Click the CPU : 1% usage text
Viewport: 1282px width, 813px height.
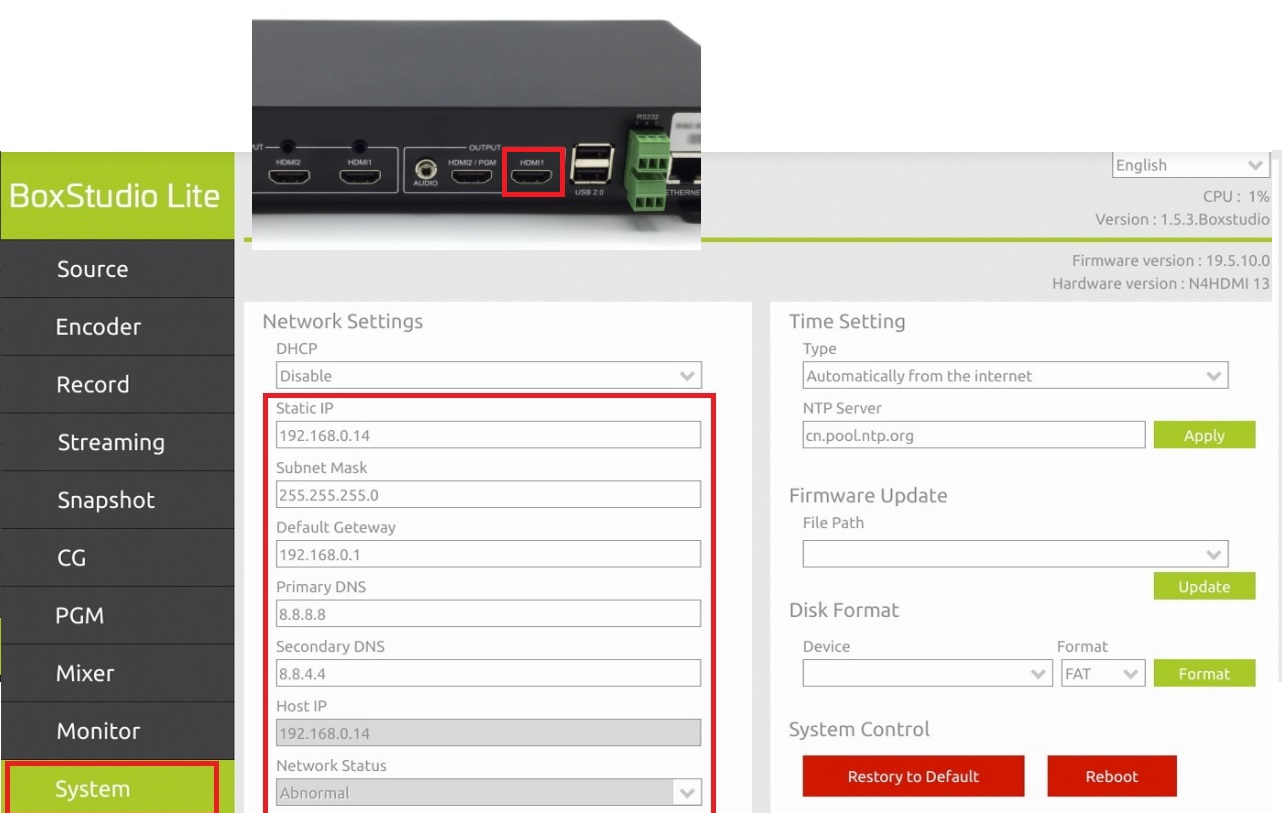click(x=1235, y=197)
